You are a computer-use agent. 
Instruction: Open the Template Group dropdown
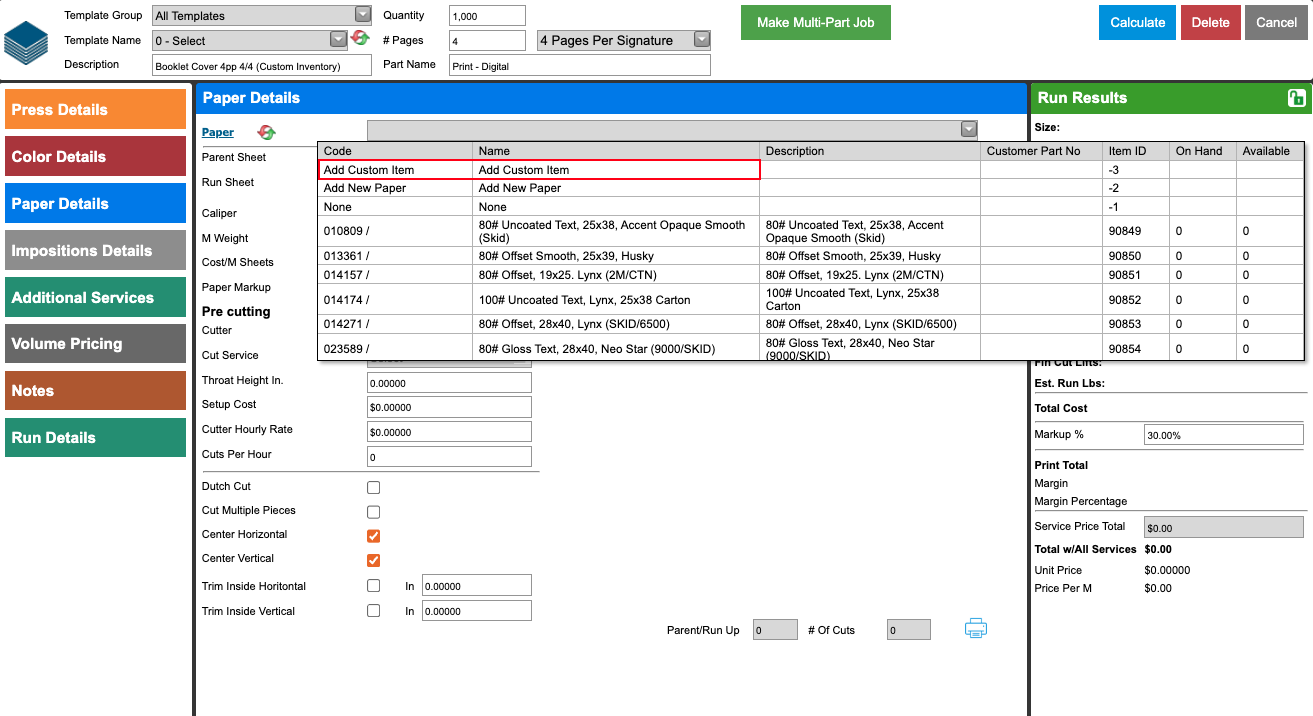click(x=262, y=15)
